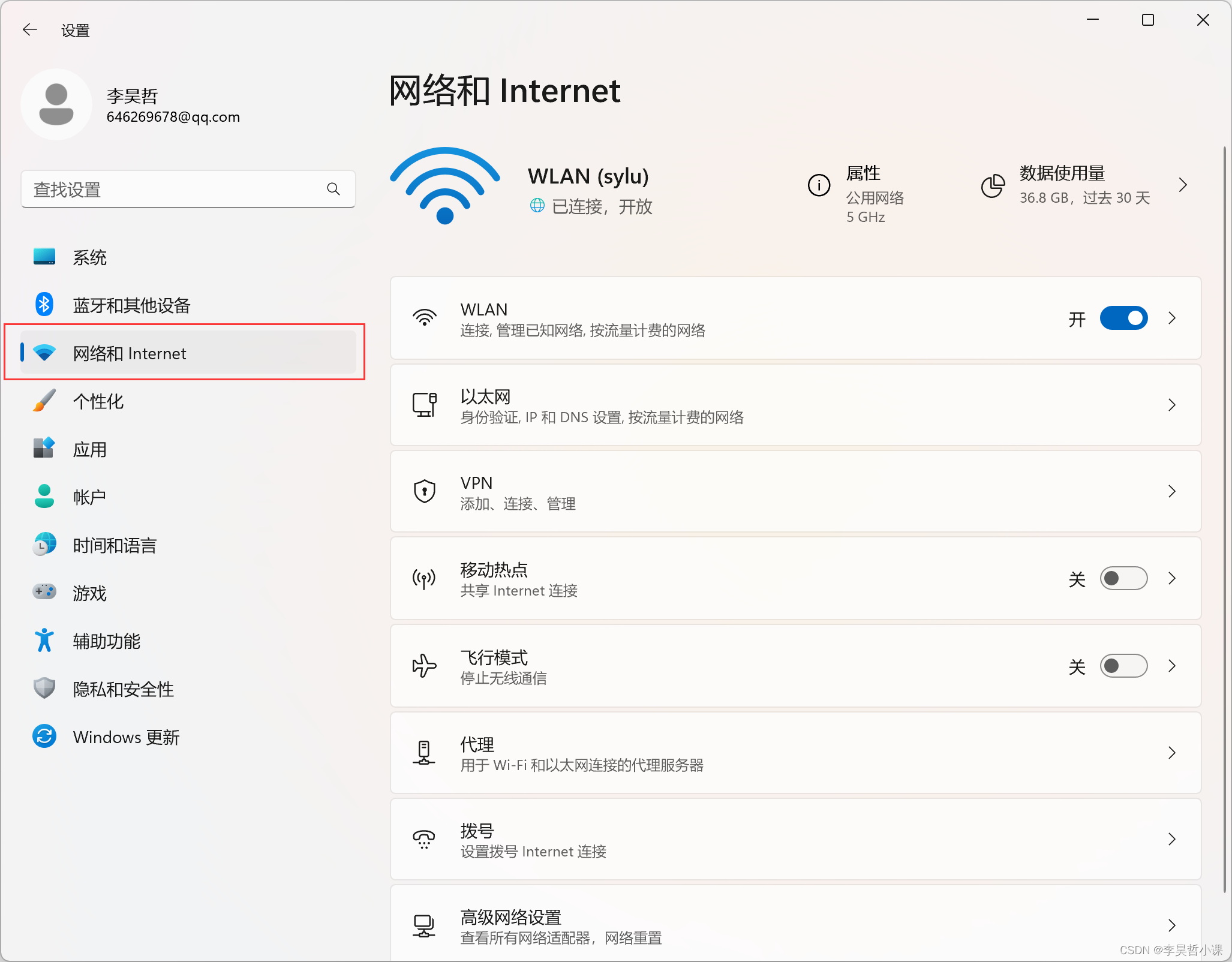Viewport: 1232px width, 962px height.
Task: Expand data usage chevron at top right
Action: pos(1182,185)
